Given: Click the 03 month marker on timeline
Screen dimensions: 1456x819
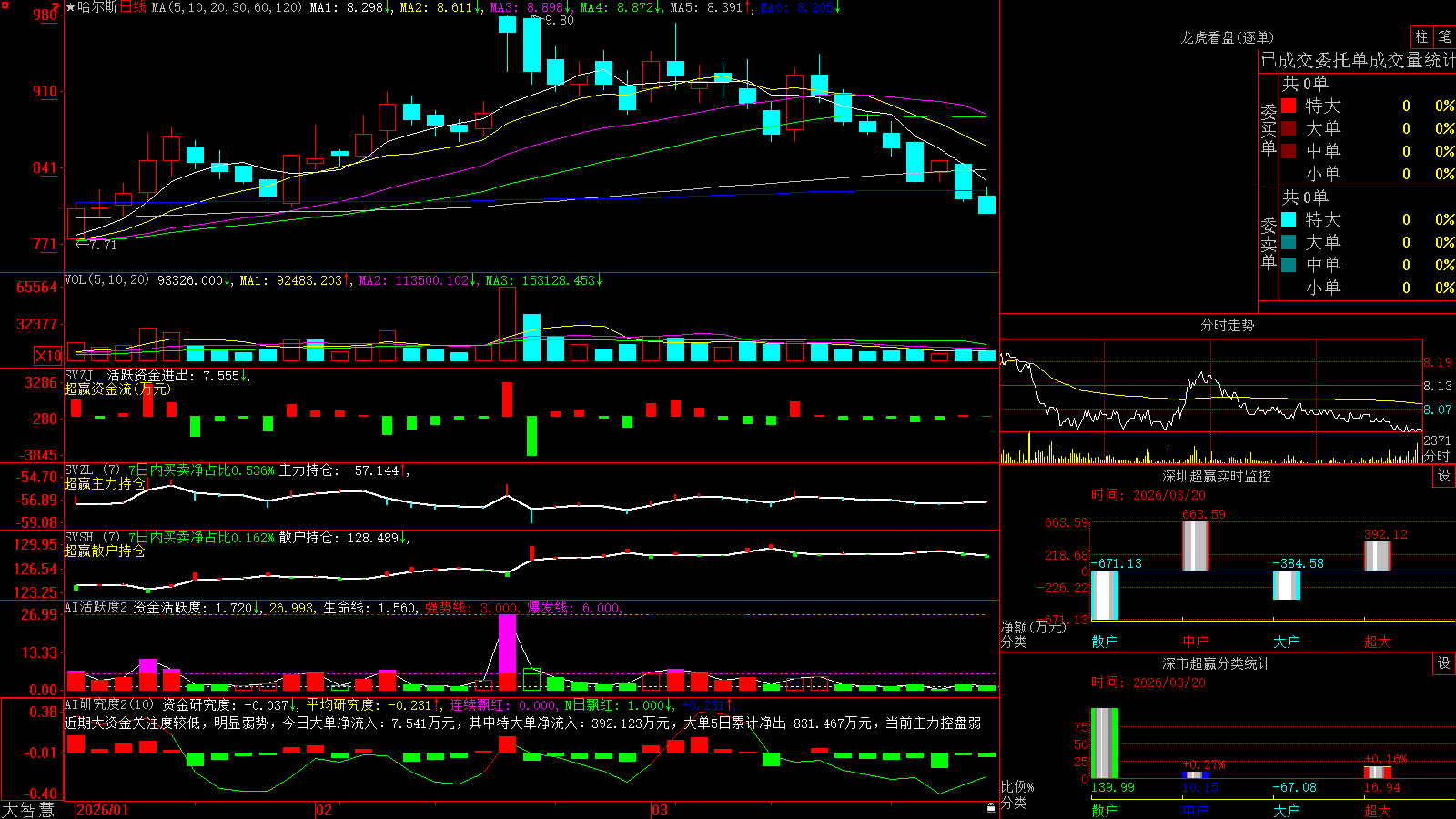Looking at the screenshot, I should (x=659, y=810).
